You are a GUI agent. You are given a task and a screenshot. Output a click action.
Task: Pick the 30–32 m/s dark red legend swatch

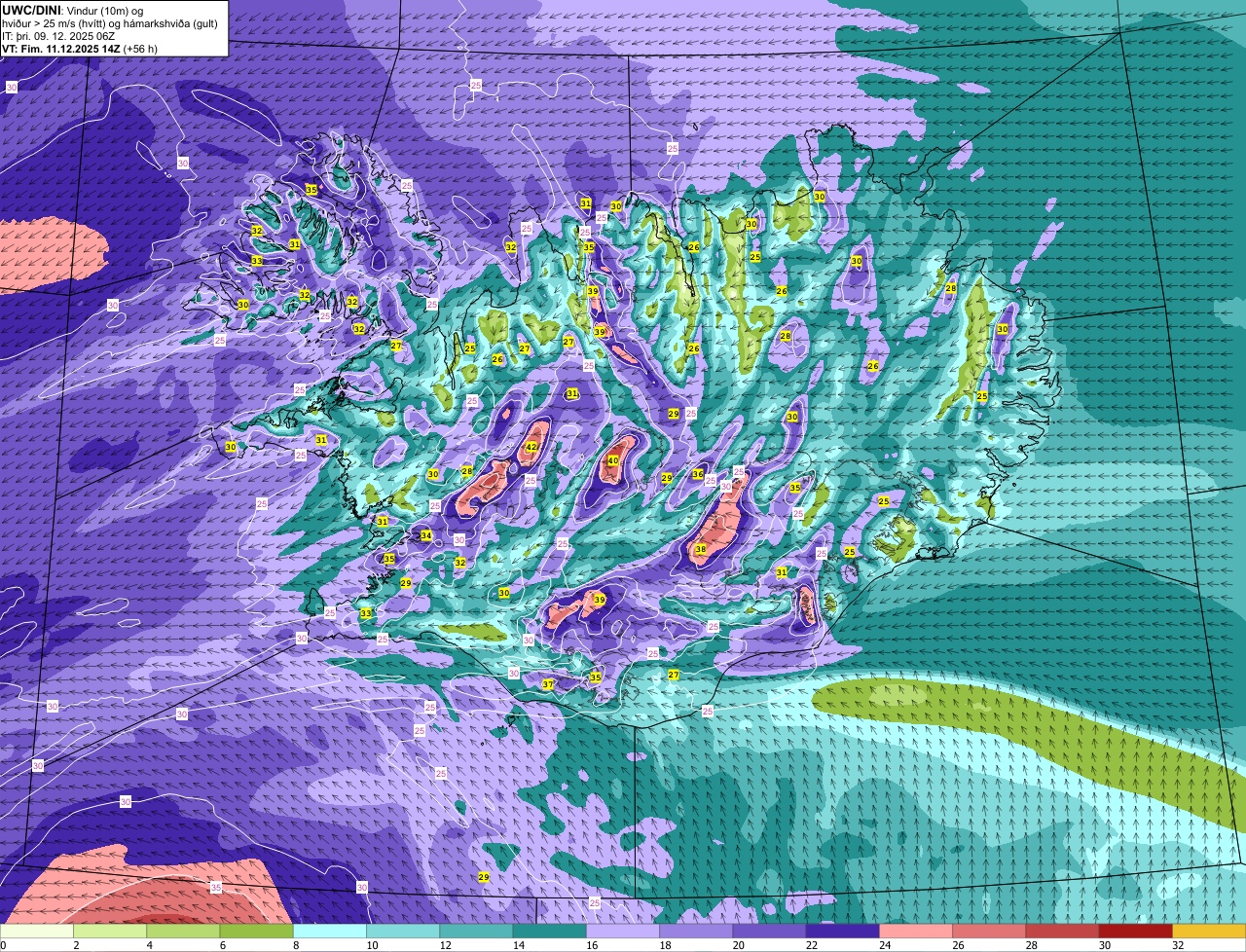point(1136,931)
